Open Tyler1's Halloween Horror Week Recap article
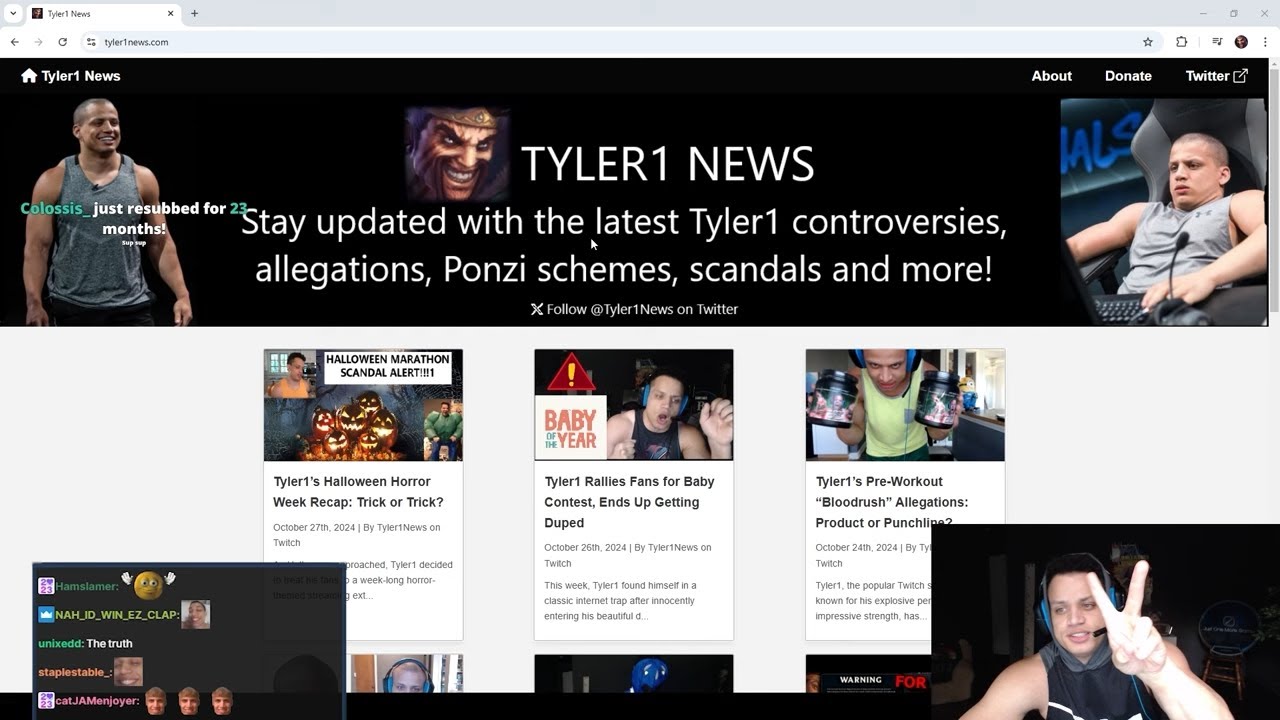 pyautogui.click(x=358, y=492)
